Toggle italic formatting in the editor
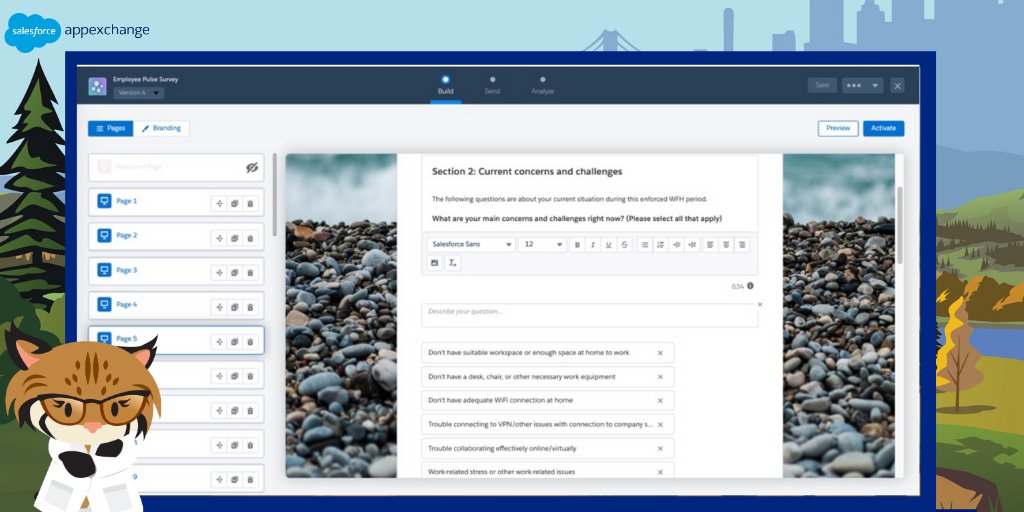Viewport: 1024px width, 512px height. [593, 244]
